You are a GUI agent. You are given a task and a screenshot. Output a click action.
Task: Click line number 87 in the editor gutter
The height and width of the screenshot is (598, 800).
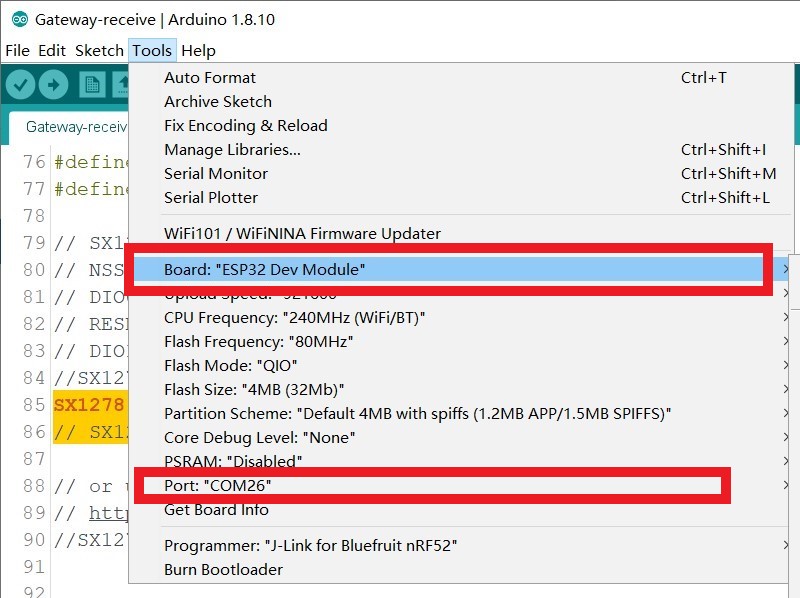(34, 459)
